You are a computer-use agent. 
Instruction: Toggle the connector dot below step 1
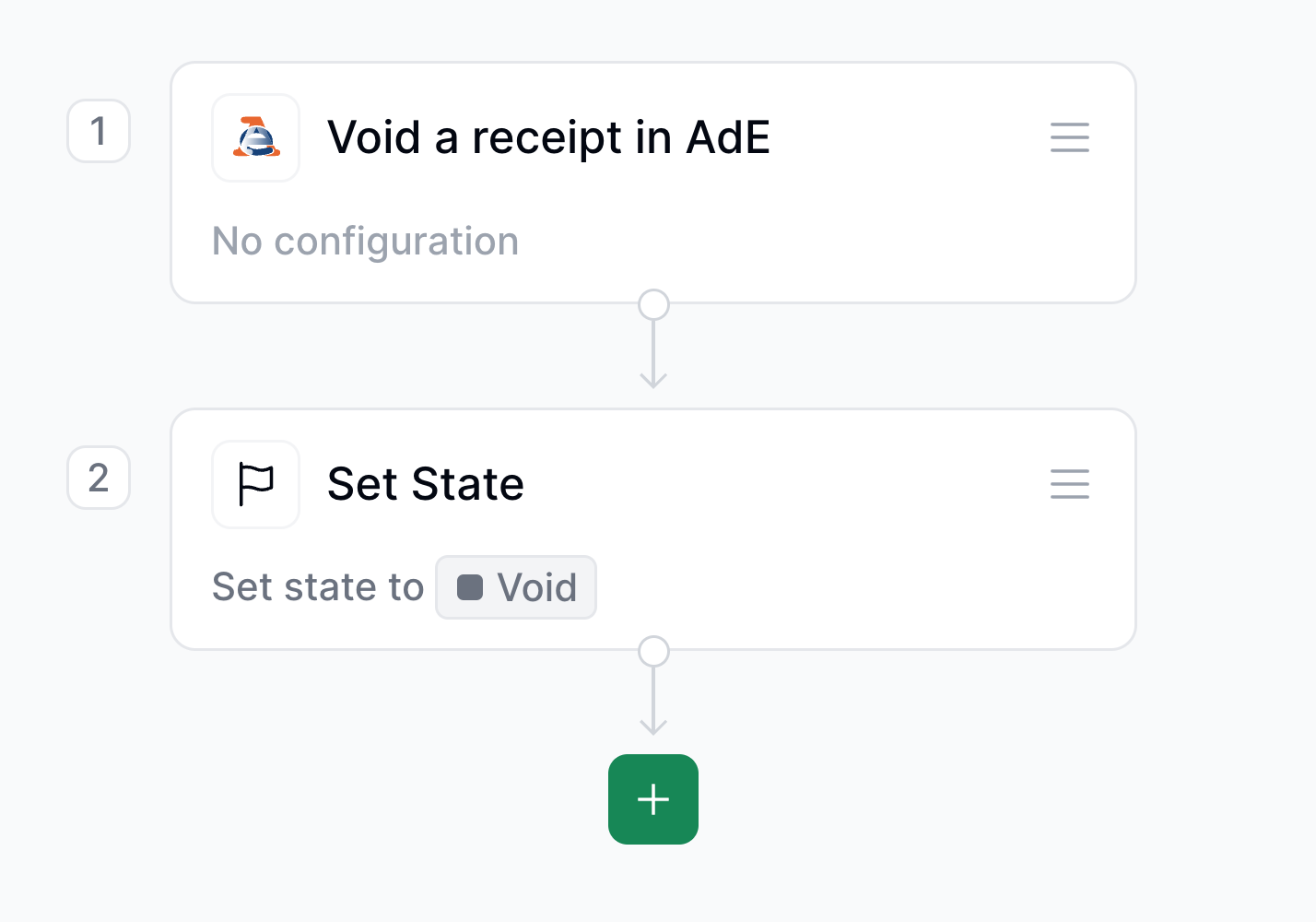[653, 303]
